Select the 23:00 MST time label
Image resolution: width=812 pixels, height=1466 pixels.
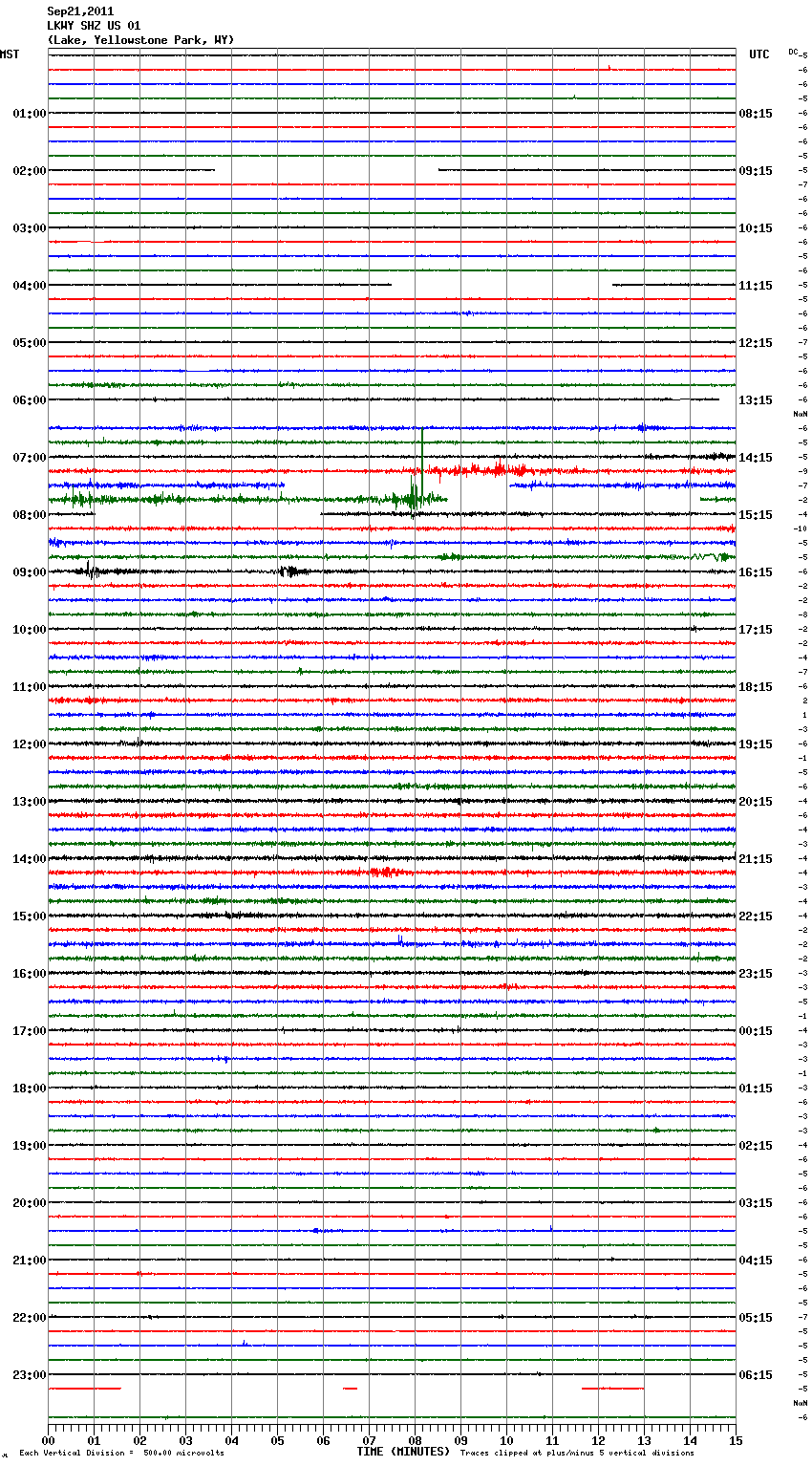(29, 1375)
